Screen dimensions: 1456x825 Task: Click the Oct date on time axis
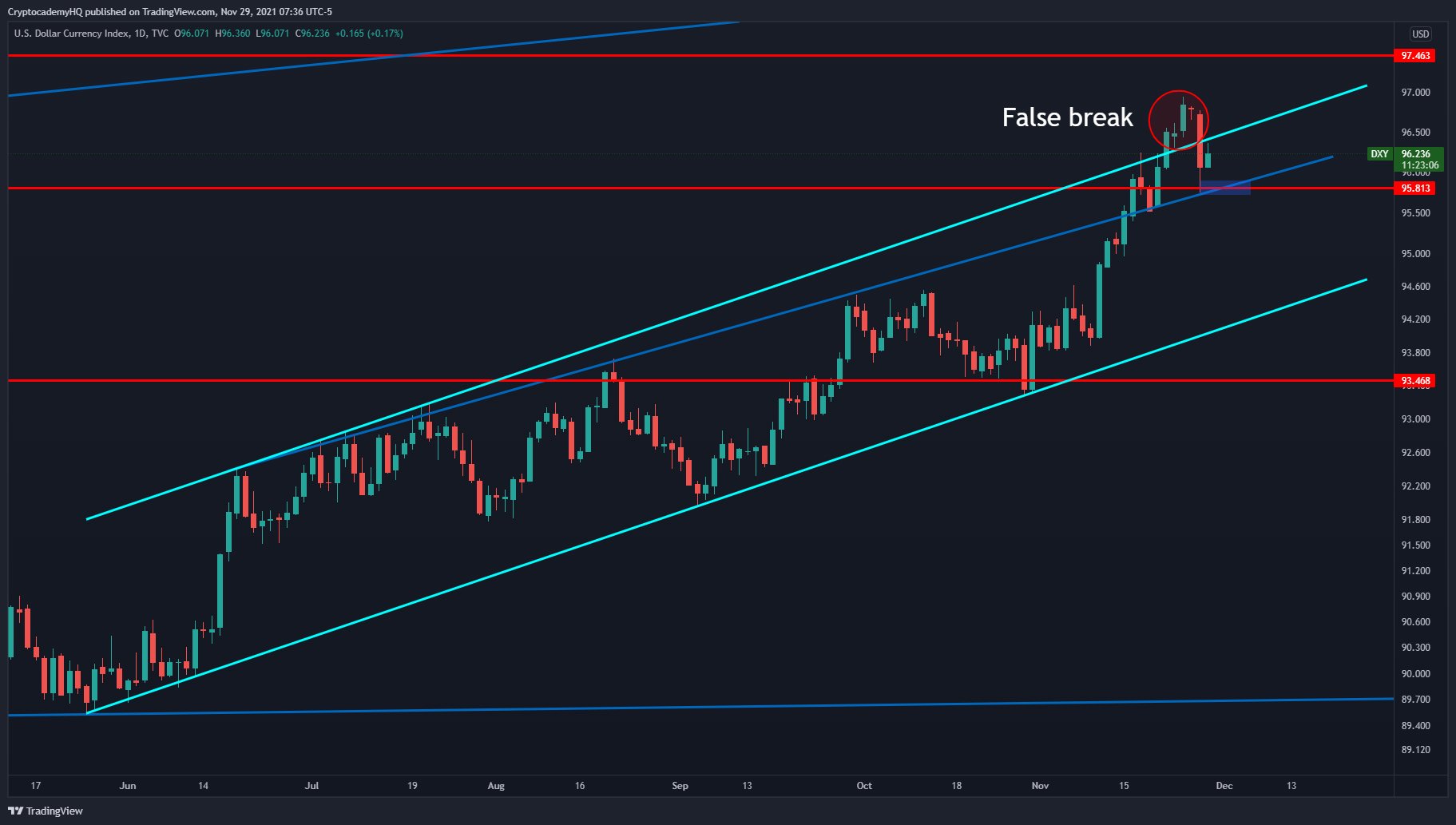click(x=864, y=786)
